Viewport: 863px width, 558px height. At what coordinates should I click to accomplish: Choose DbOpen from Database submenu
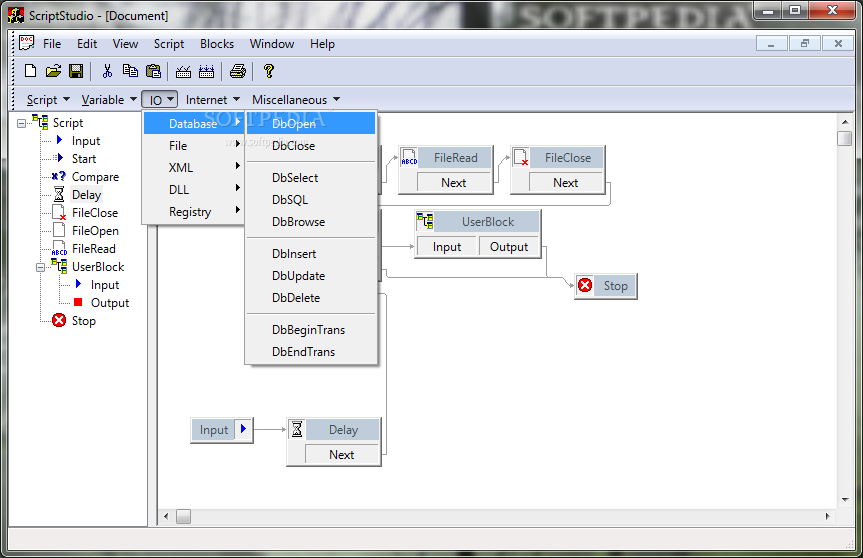(x=311, y=123)
